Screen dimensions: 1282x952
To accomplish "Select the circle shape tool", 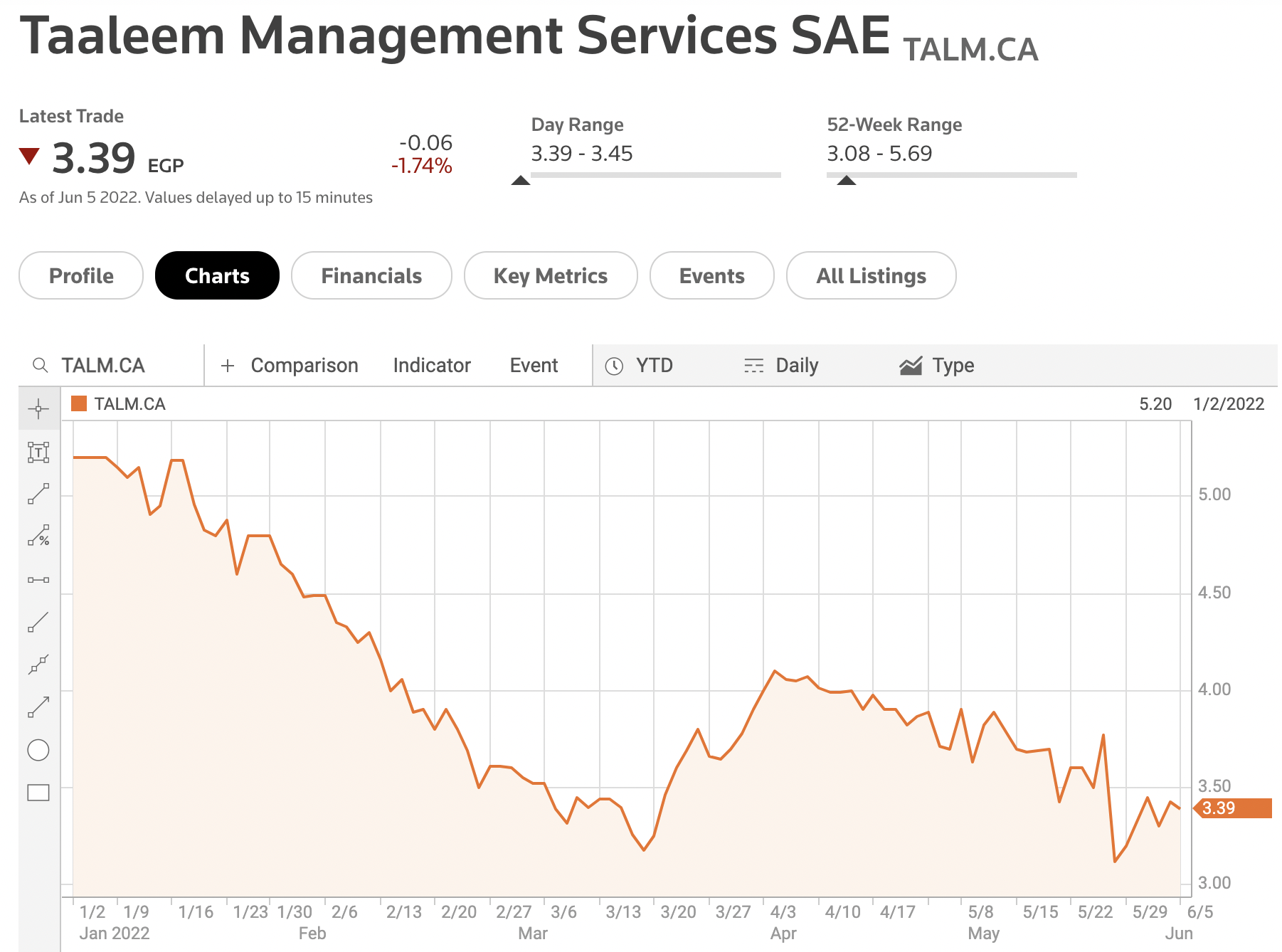I will [38, 750].
